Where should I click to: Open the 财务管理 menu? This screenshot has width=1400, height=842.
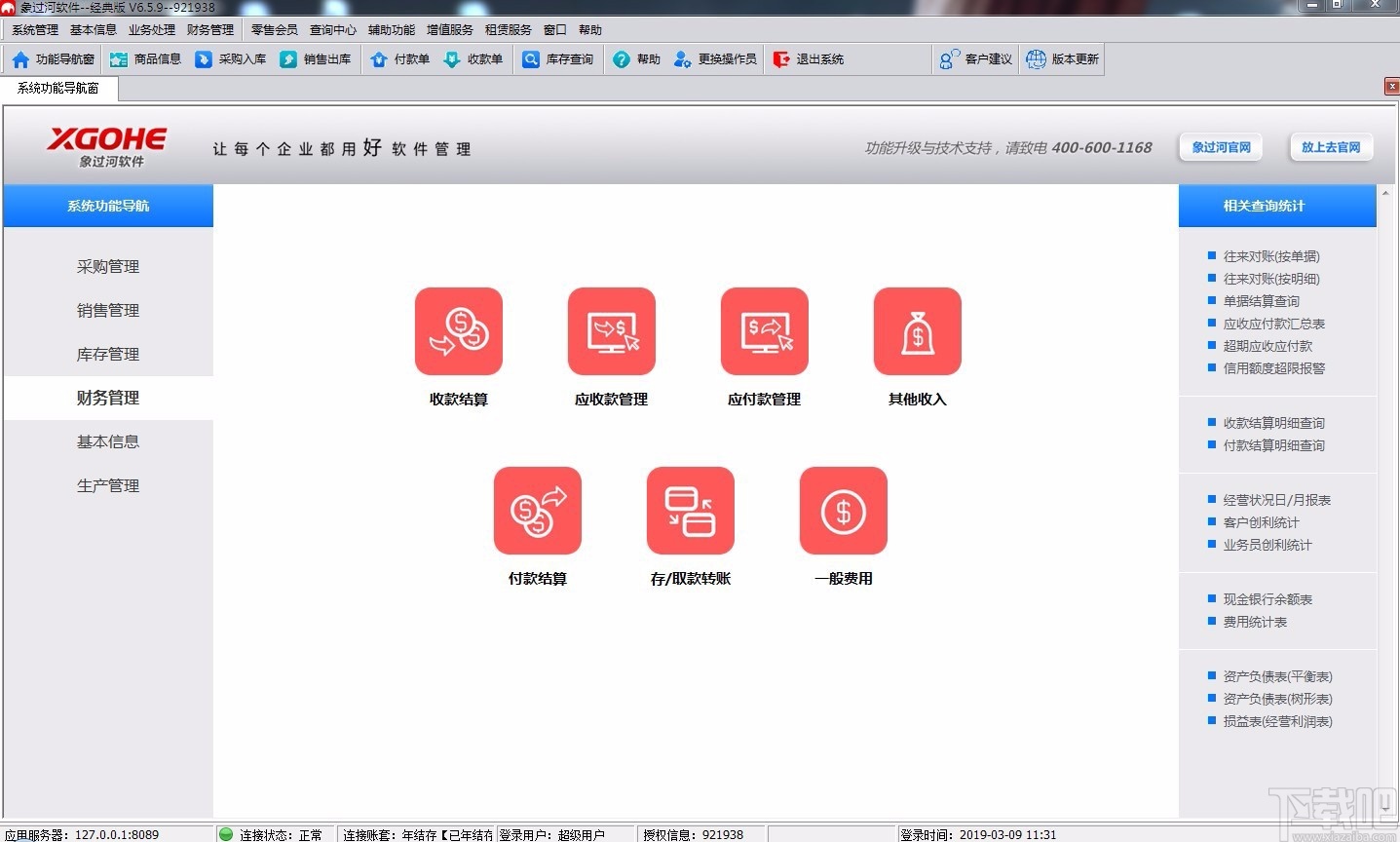[x=208, y=29]
